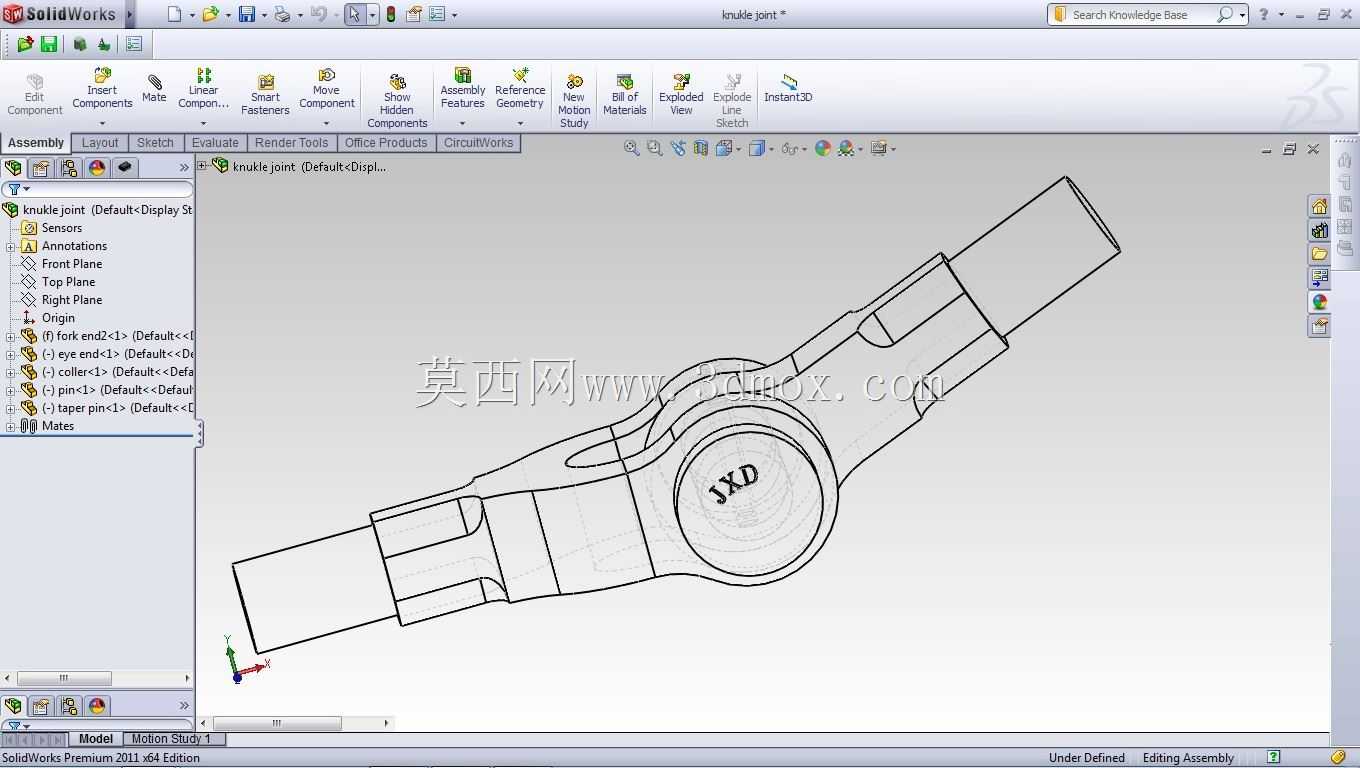Screen dimensions: 1360x768
Task: Open the Insert Components dropdown arrow
Action: coord(102,124)
